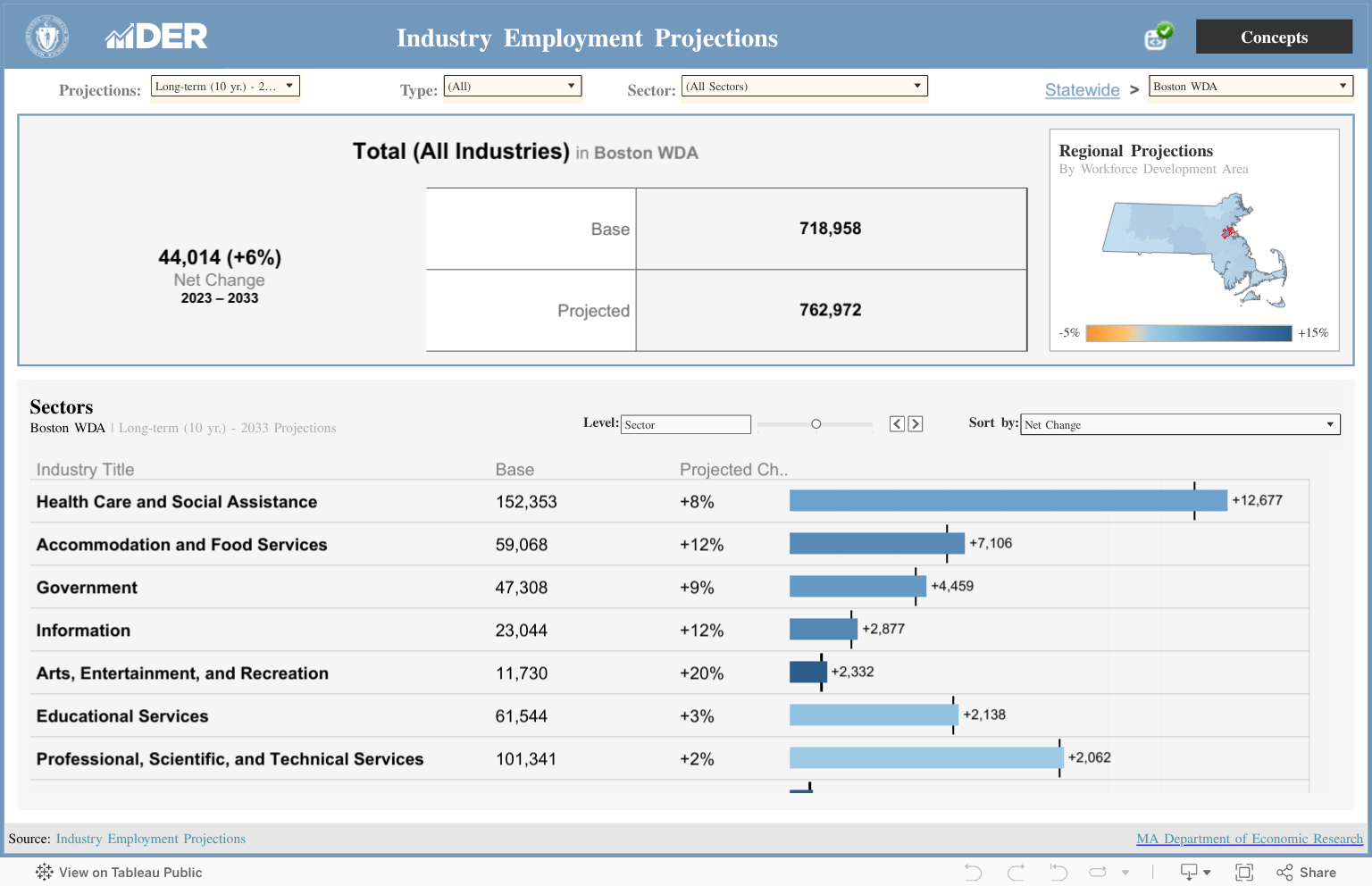Click the Tableau undo icon
This screenshot has height=886, width=1372.
974,873
